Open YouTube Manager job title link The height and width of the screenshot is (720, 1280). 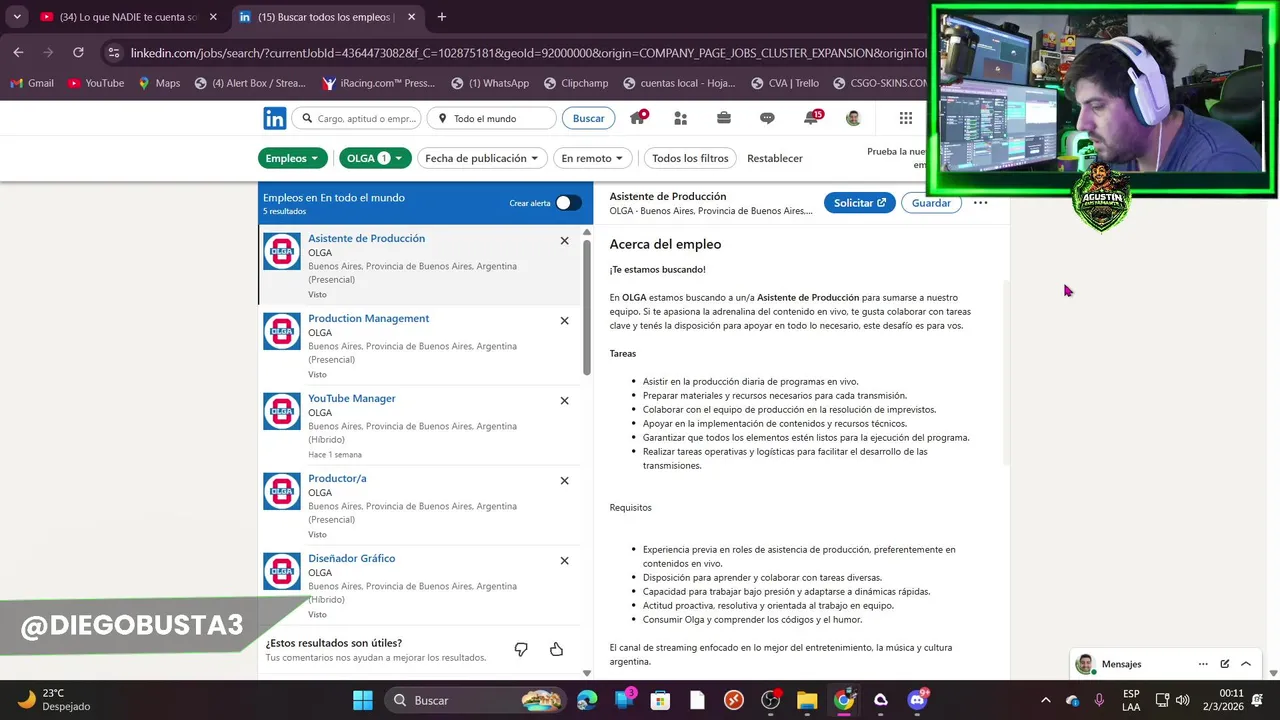(x=352, y=398)
